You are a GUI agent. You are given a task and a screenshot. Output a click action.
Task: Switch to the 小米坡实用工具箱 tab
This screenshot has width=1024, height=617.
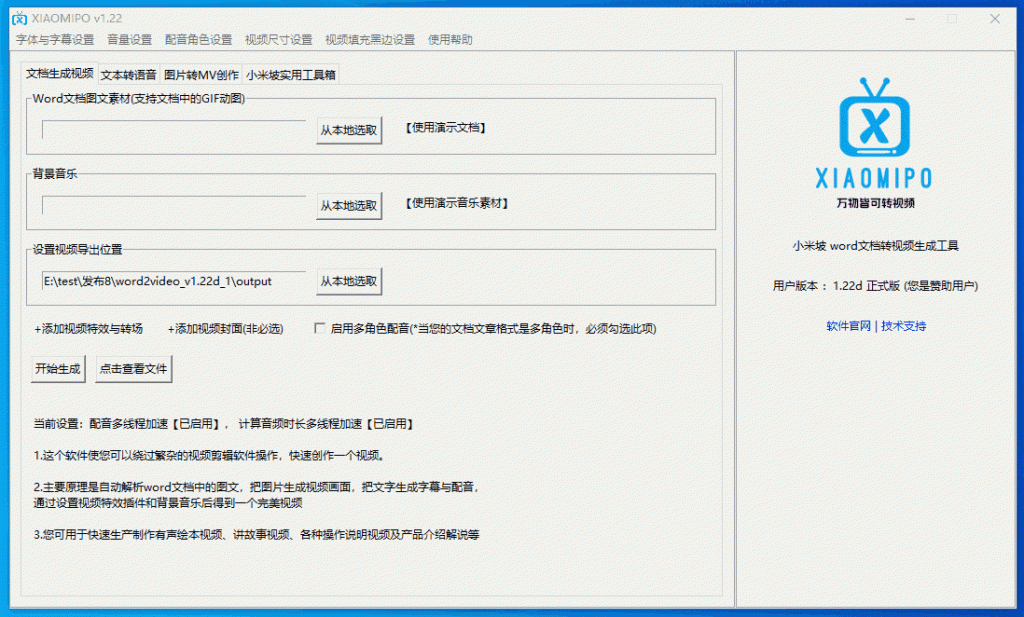(291, 75)
